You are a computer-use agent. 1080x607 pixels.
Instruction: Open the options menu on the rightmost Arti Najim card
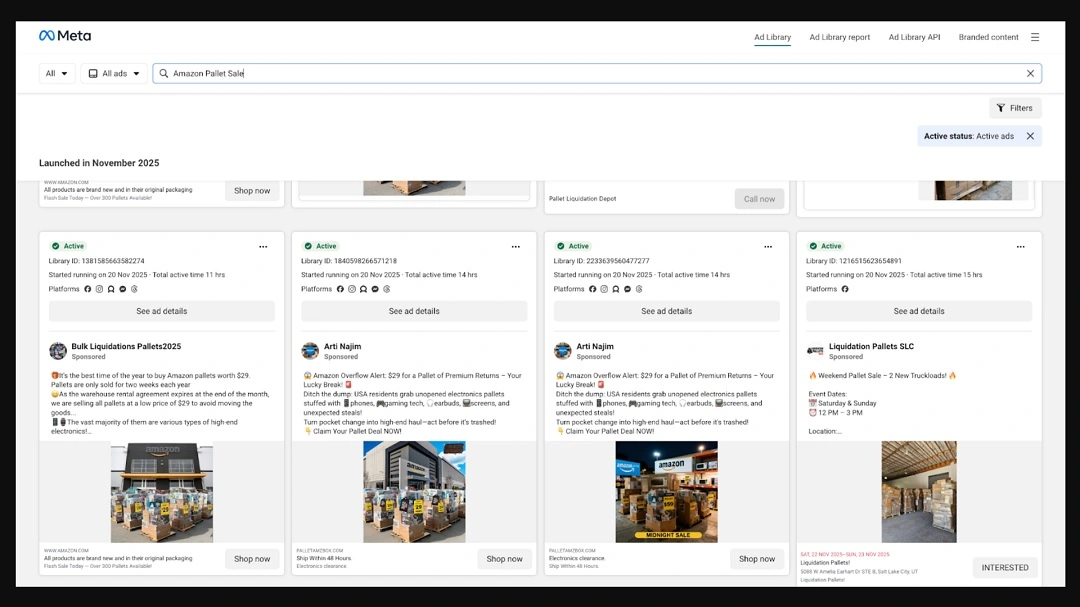point(768,246)
